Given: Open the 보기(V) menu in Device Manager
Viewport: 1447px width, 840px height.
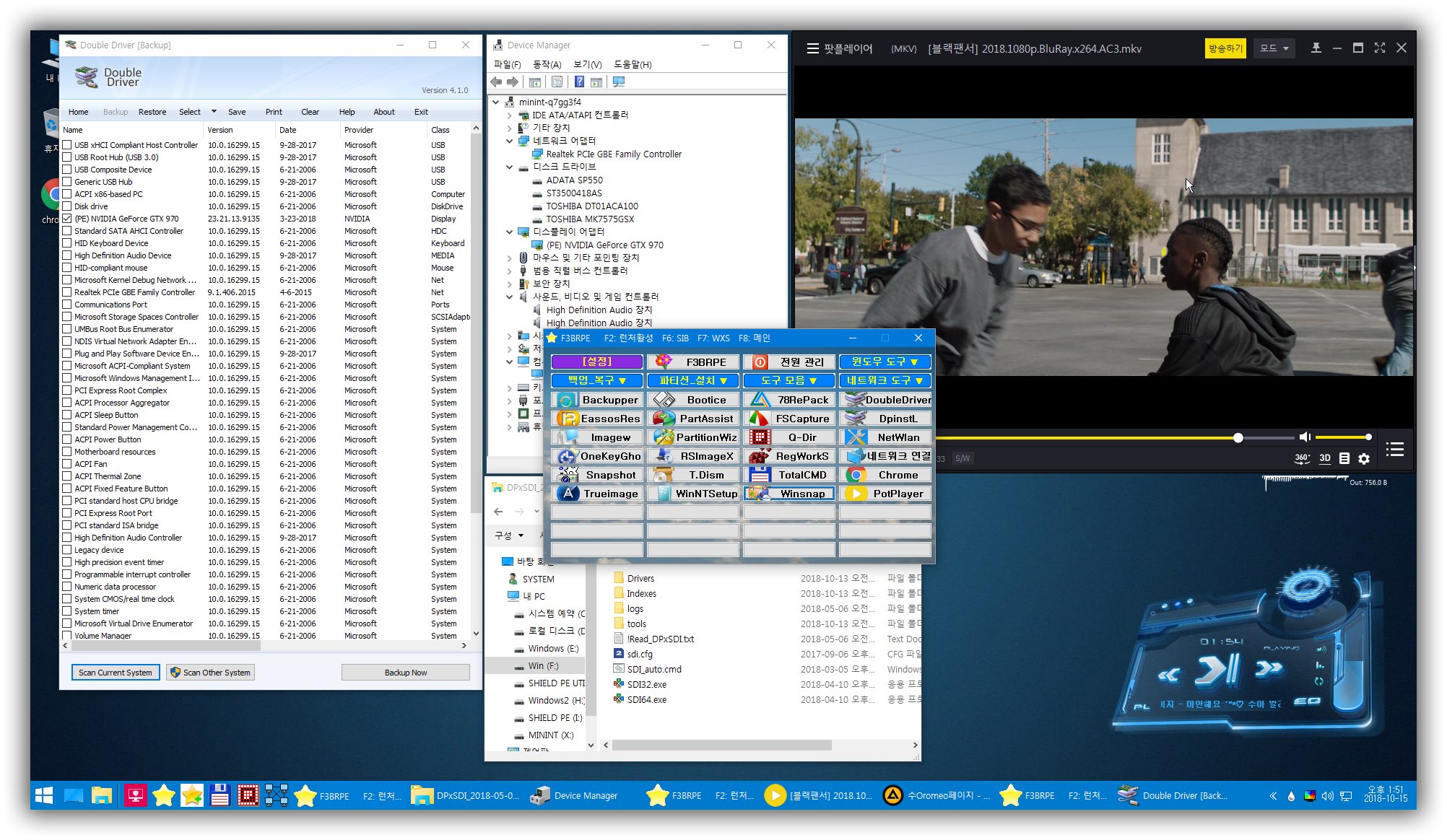Looking at the screenshot, I should pyautogui.click(x=588, y=64).
